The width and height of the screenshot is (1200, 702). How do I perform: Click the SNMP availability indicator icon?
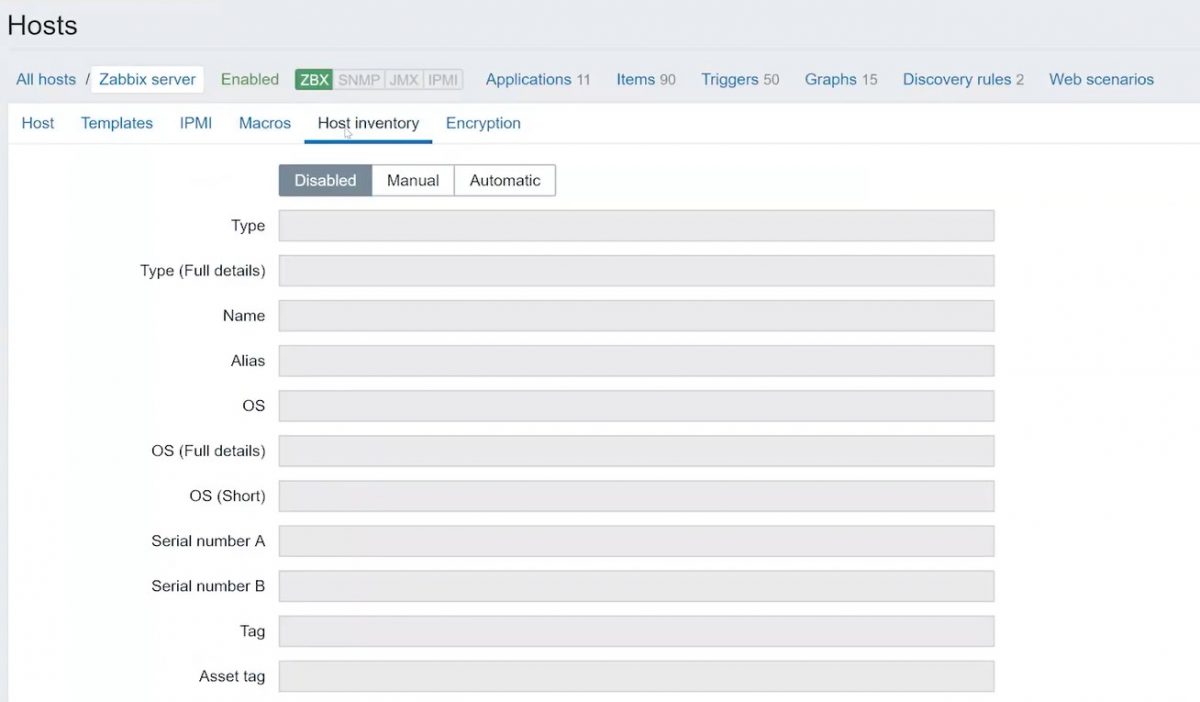click(x=358, y=79)
